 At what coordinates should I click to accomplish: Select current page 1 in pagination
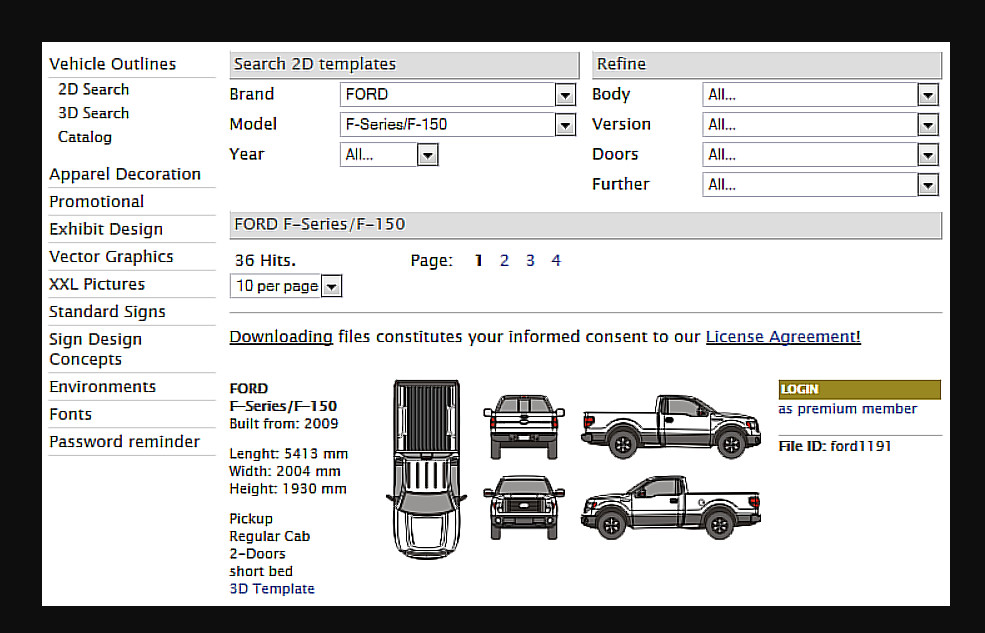pos(479,261)
